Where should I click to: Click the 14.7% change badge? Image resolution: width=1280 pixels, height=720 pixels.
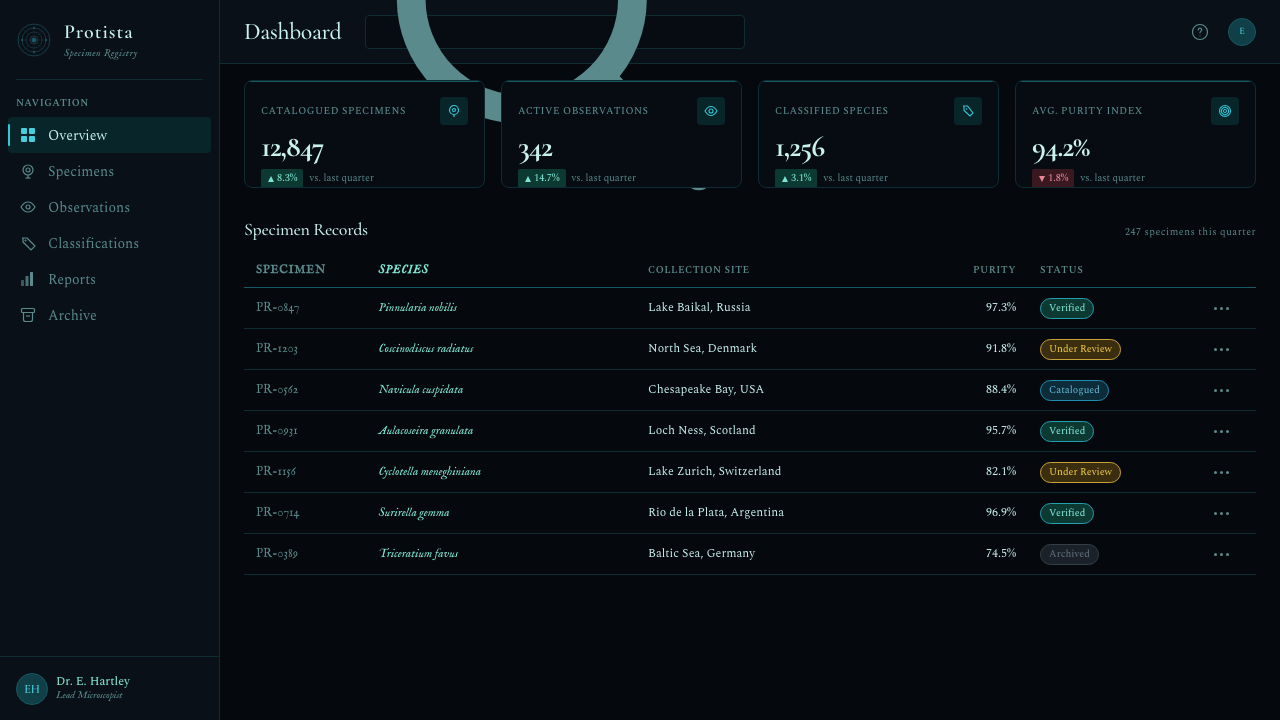point(542,178)
